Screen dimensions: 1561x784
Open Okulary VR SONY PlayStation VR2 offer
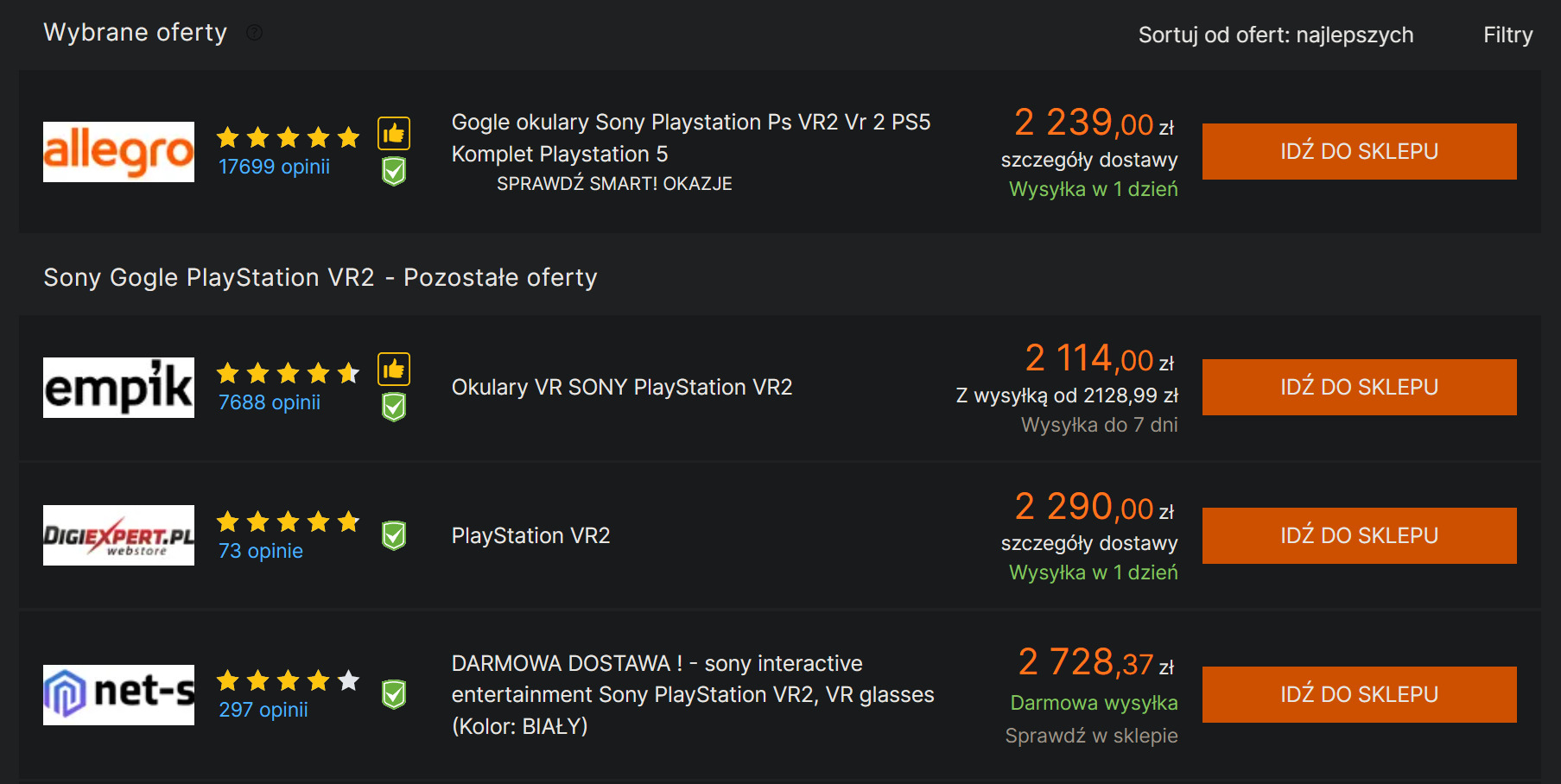(x=621, y=388)
